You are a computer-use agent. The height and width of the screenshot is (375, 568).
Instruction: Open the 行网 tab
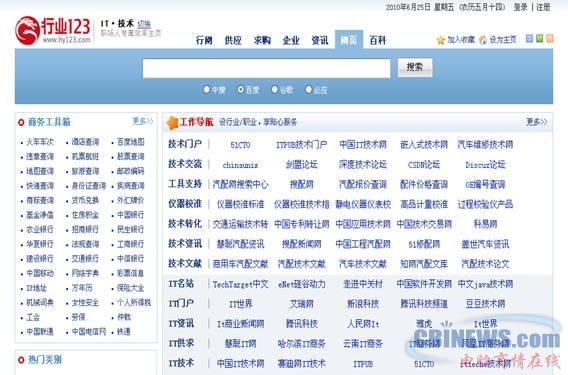[204, 40]
